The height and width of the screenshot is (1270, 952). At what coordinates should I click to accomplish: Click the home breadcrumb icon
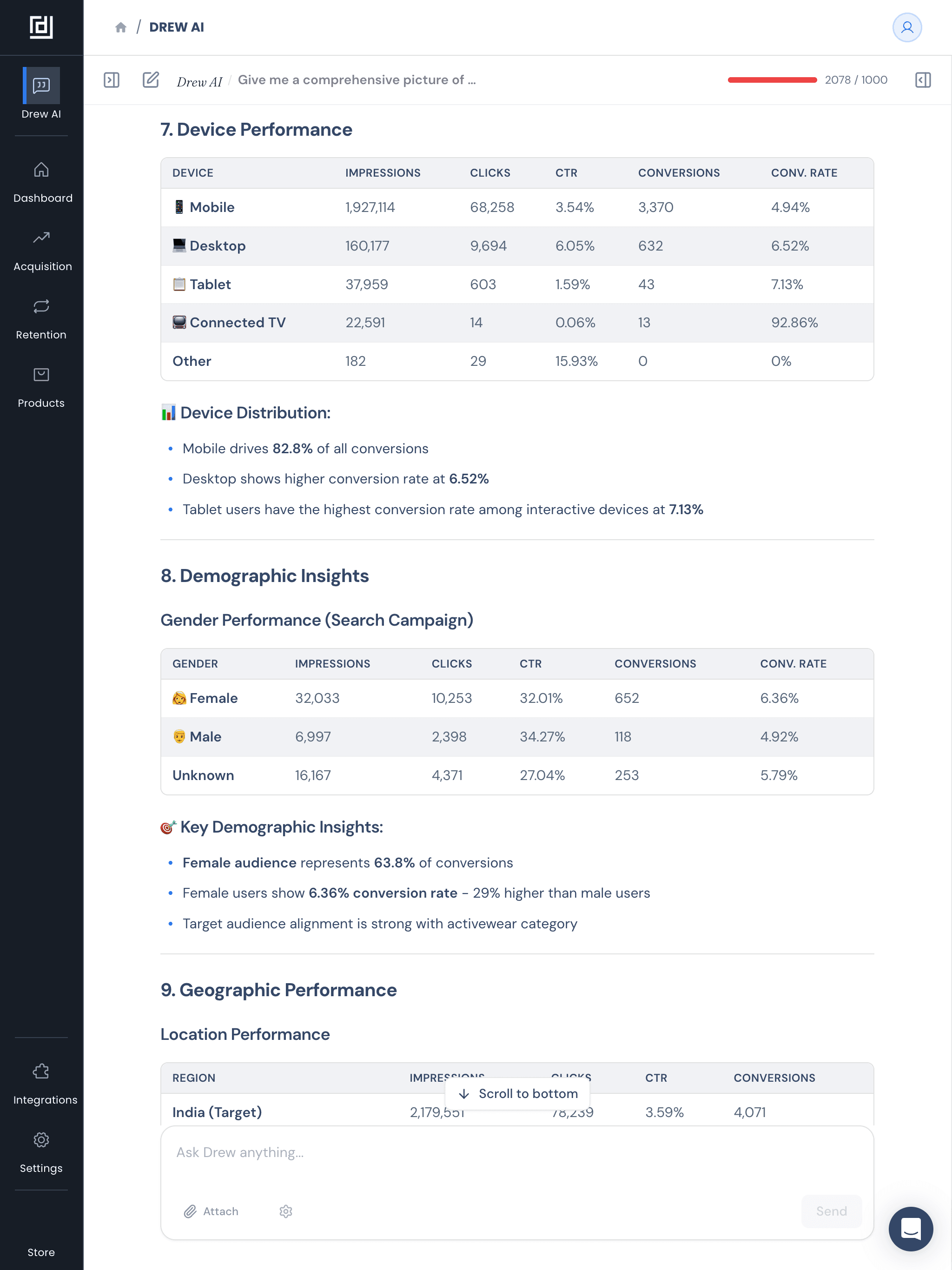(x=120, y=27)
